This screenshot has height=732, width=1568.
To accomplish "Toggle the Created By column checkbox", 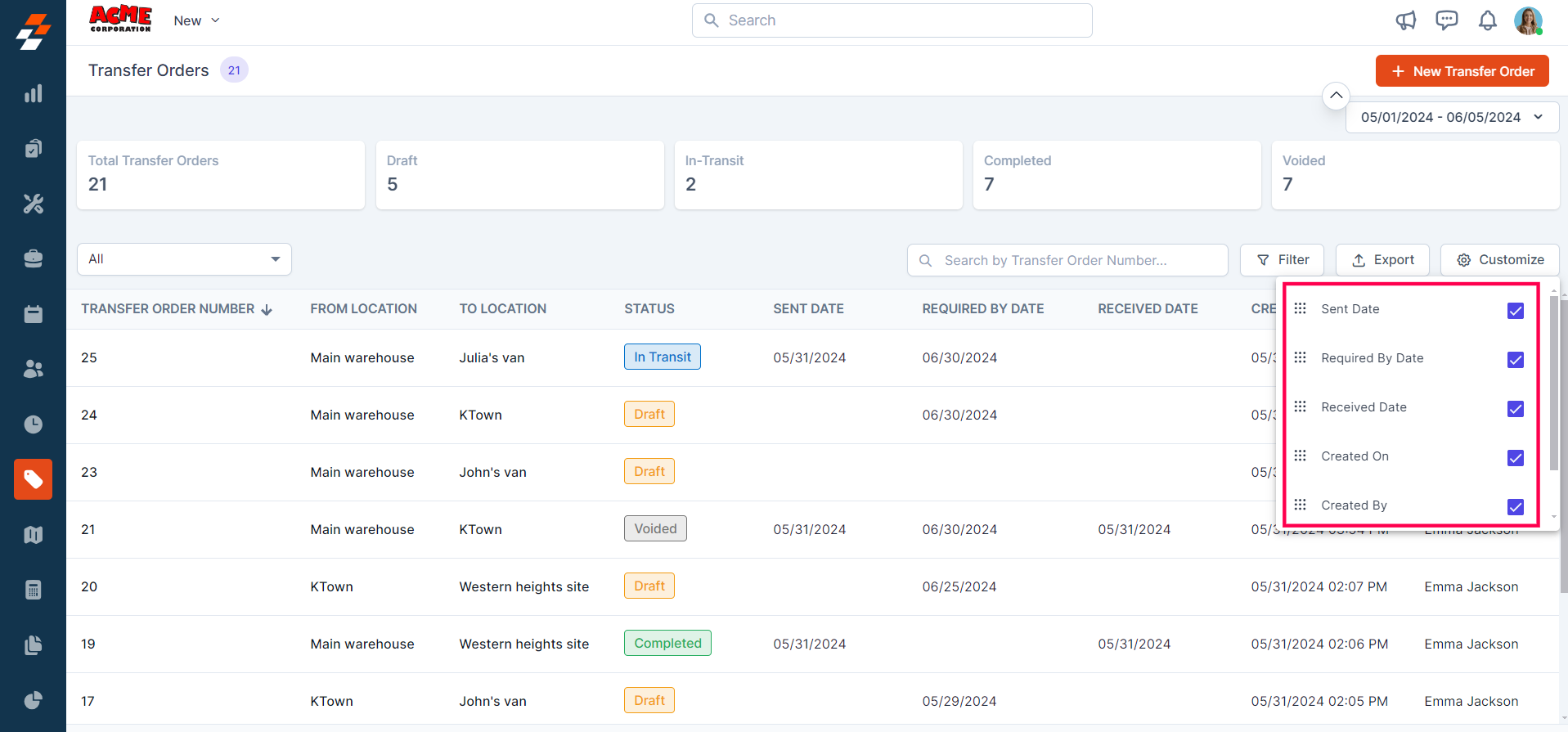I will (1515, 507).
